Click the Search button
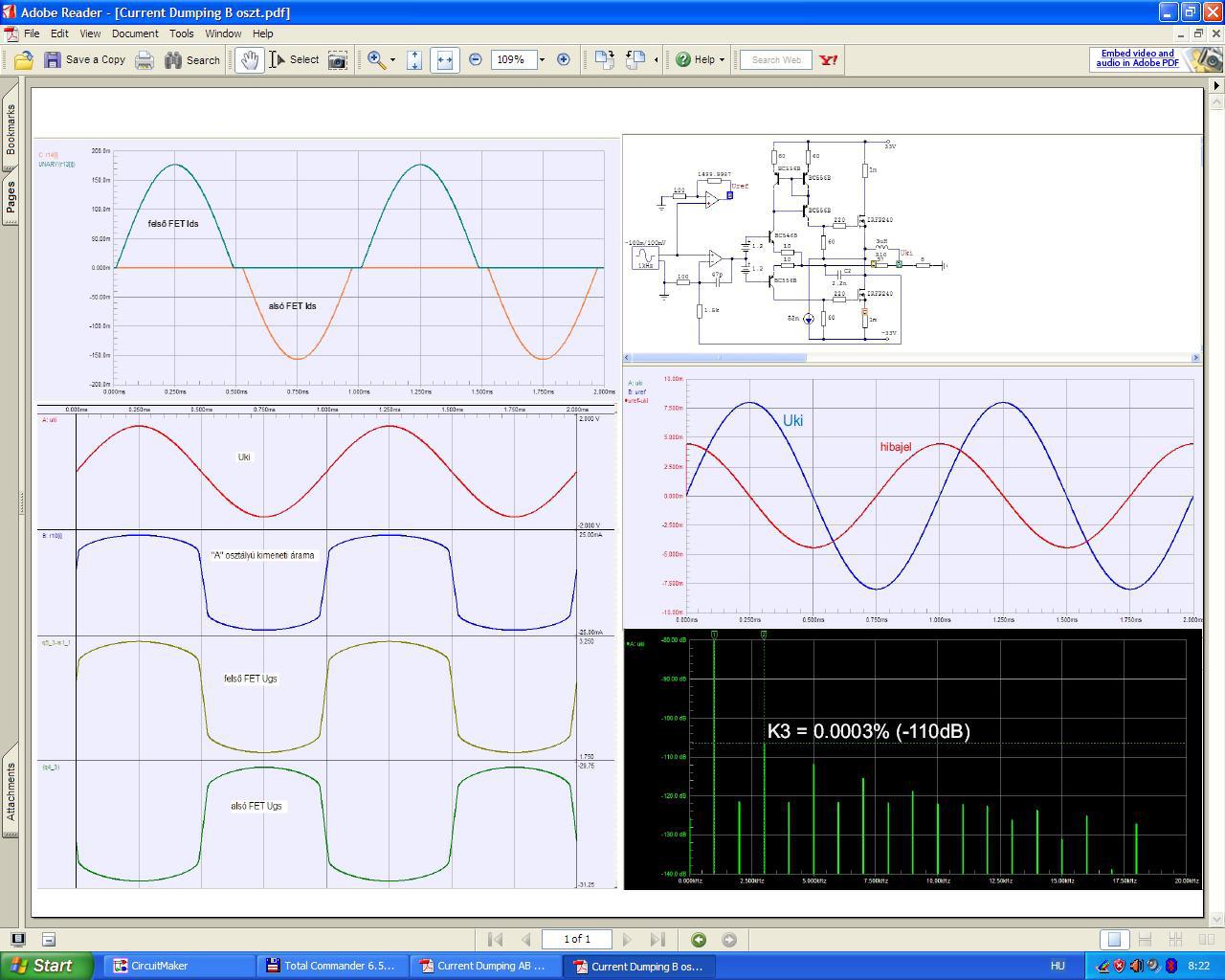This screenshot has width=1225, height=980. coord(192,60)
